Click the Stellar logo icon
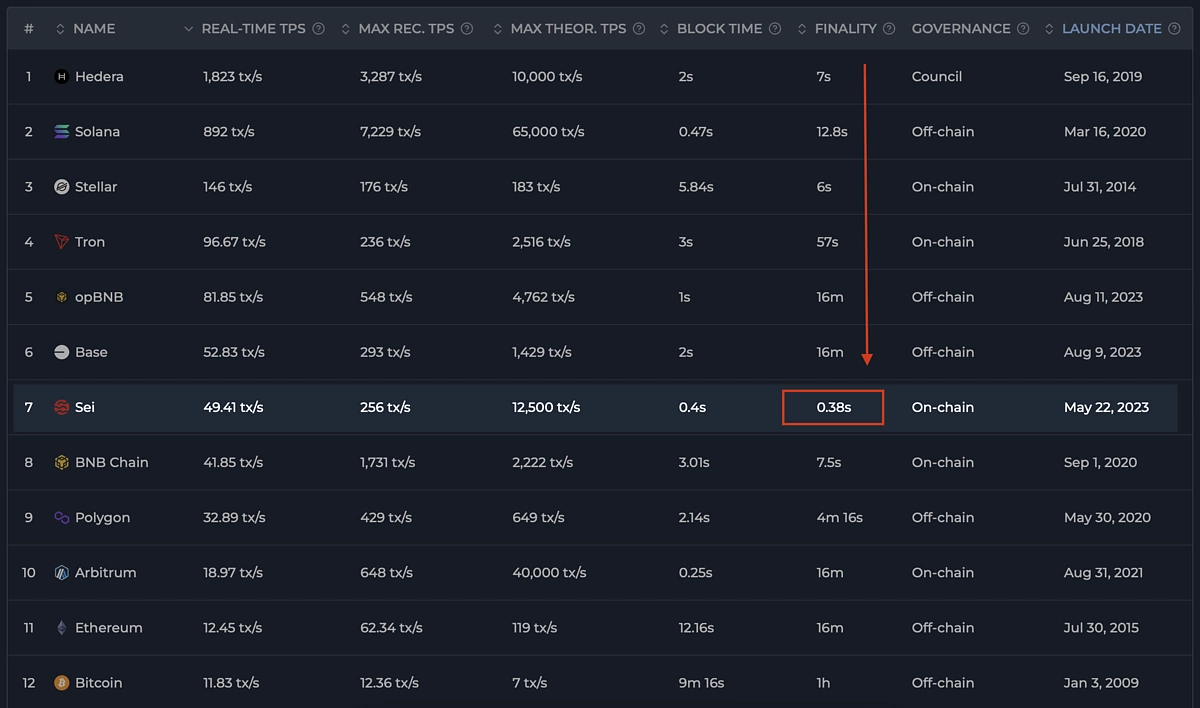 [x=61, y=187]
